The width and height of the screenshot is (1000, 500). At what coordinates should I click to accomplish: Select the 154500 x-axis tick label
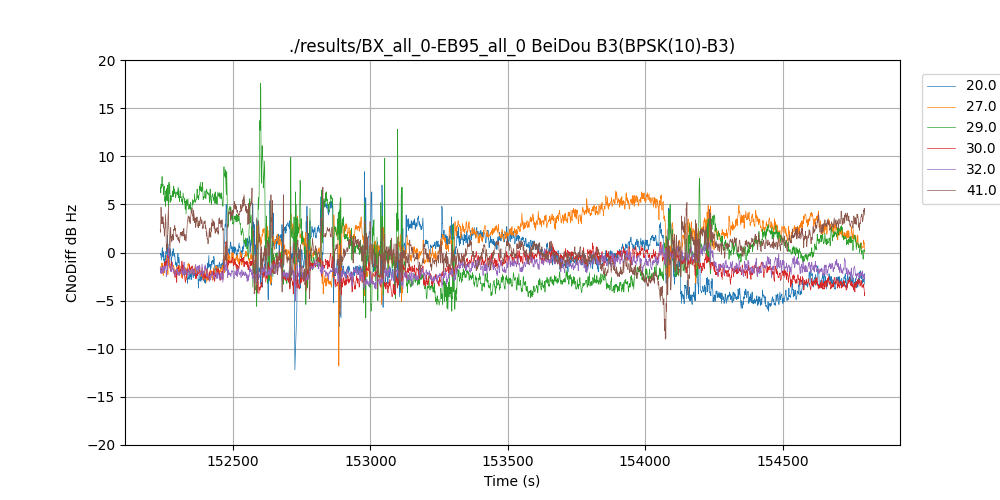click(782, 463)
